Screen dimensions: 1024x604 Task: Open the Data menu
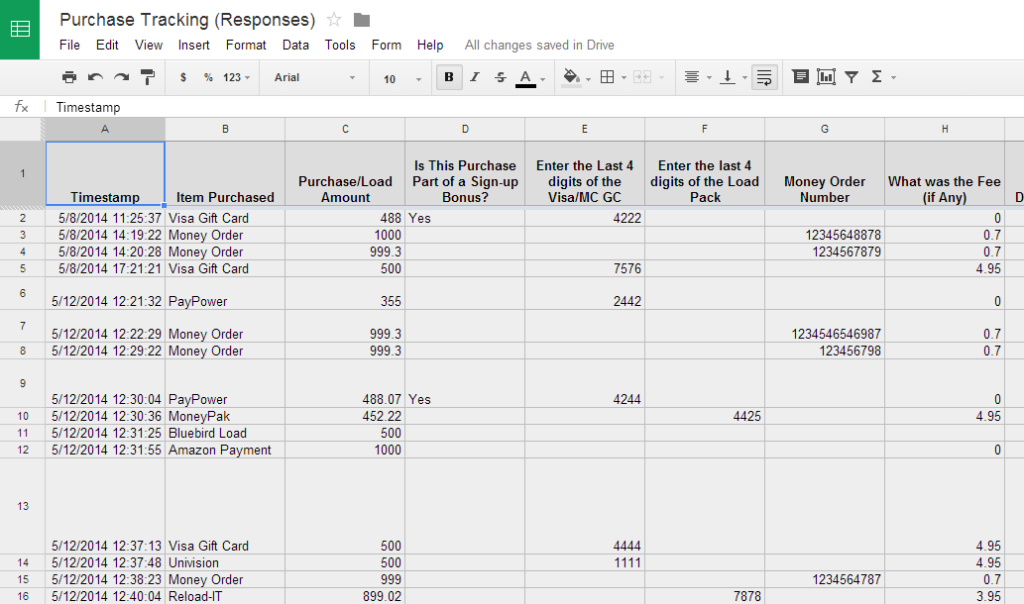point(295,45)
